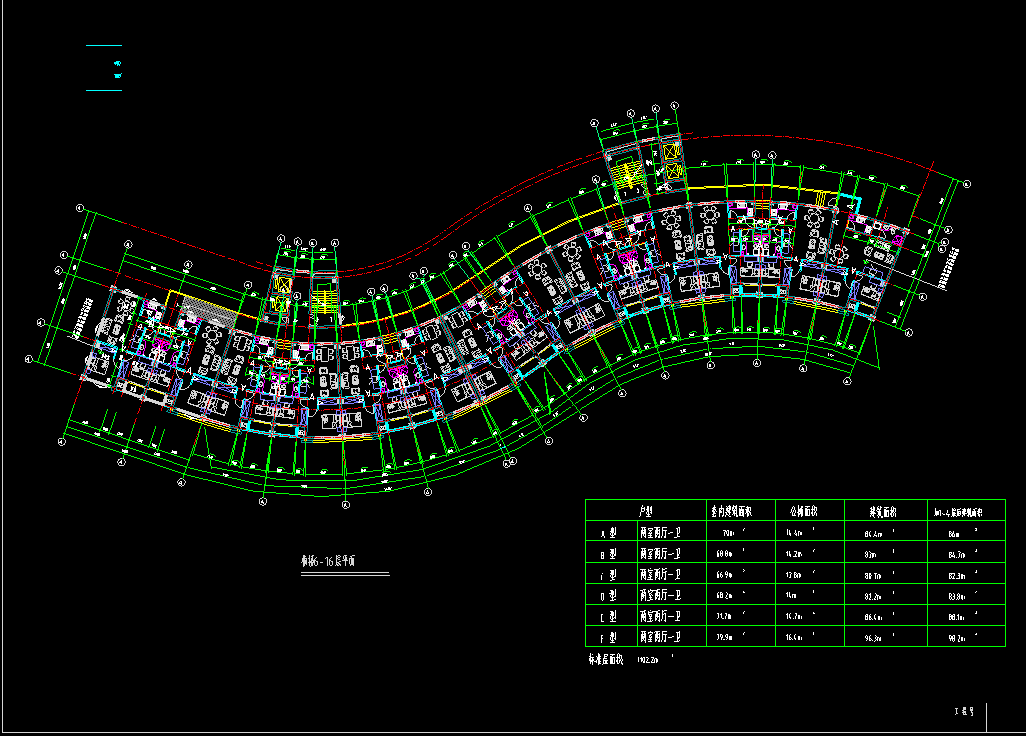Image resolution: width=1026 pixels, height=736 pixels.
Task: Click the 标准层面积 label below the table
Action: 606,660
